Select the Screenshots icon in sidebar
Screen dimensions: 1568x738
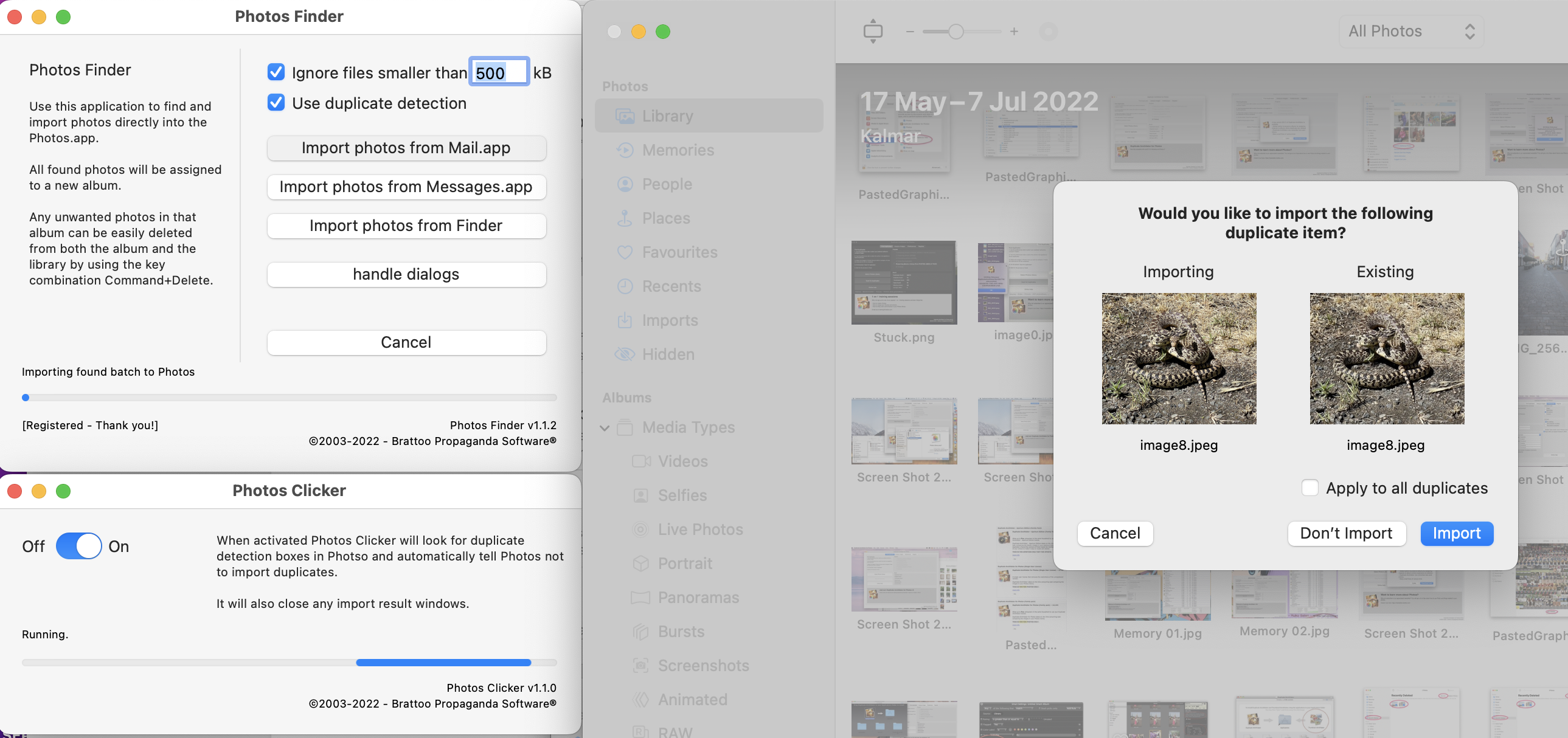click(x=641, y=666)
